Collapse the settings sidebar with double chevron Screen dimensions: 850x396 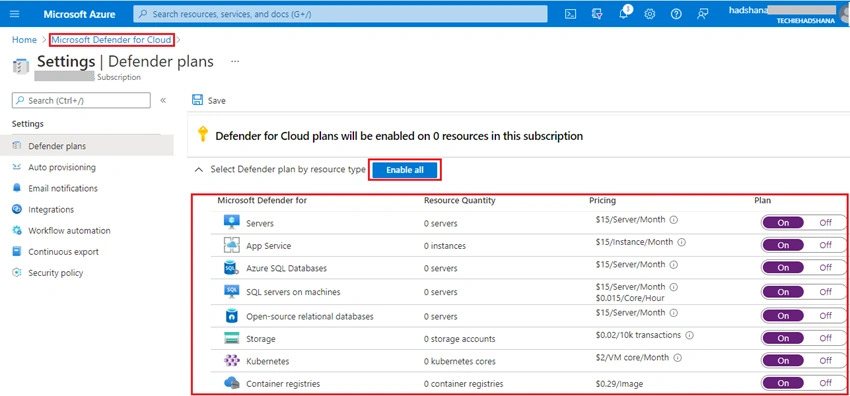point(163,100)
